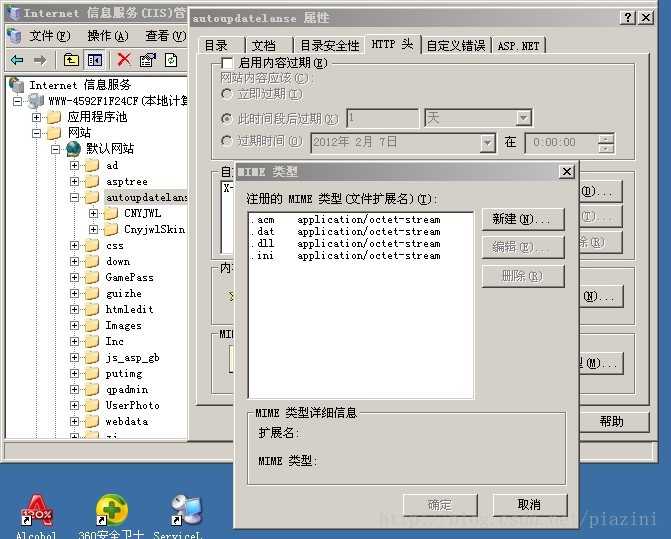Click the 帮助 button in properties dialog
671x539 pixels.
click(612, 422)
